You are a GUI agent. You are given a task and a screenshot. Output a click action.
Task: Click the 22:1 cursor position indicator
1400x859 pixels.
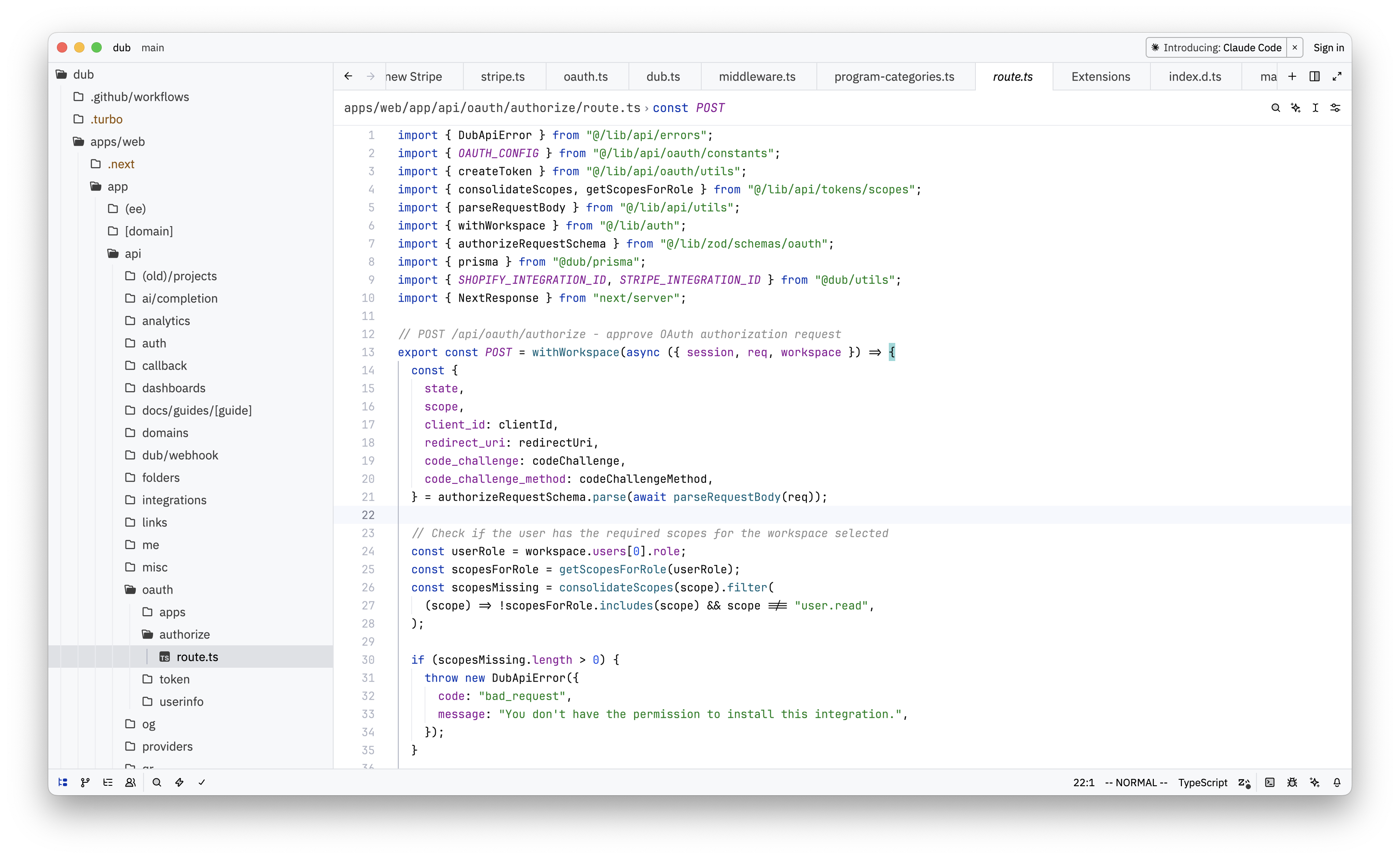(x=1083, y=782)
